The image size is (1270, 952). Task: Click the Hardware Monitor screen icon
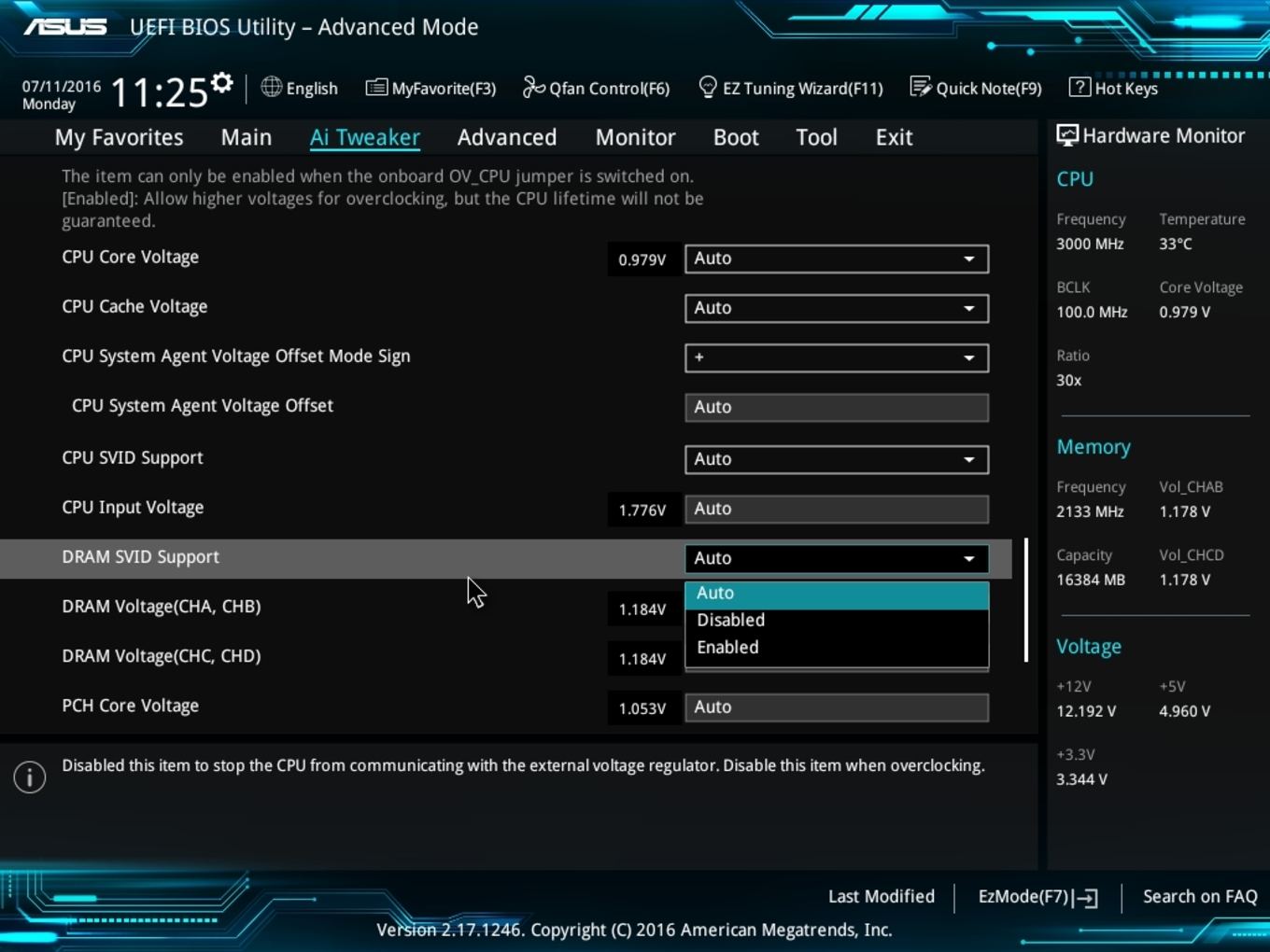(x=1067, y=135)
